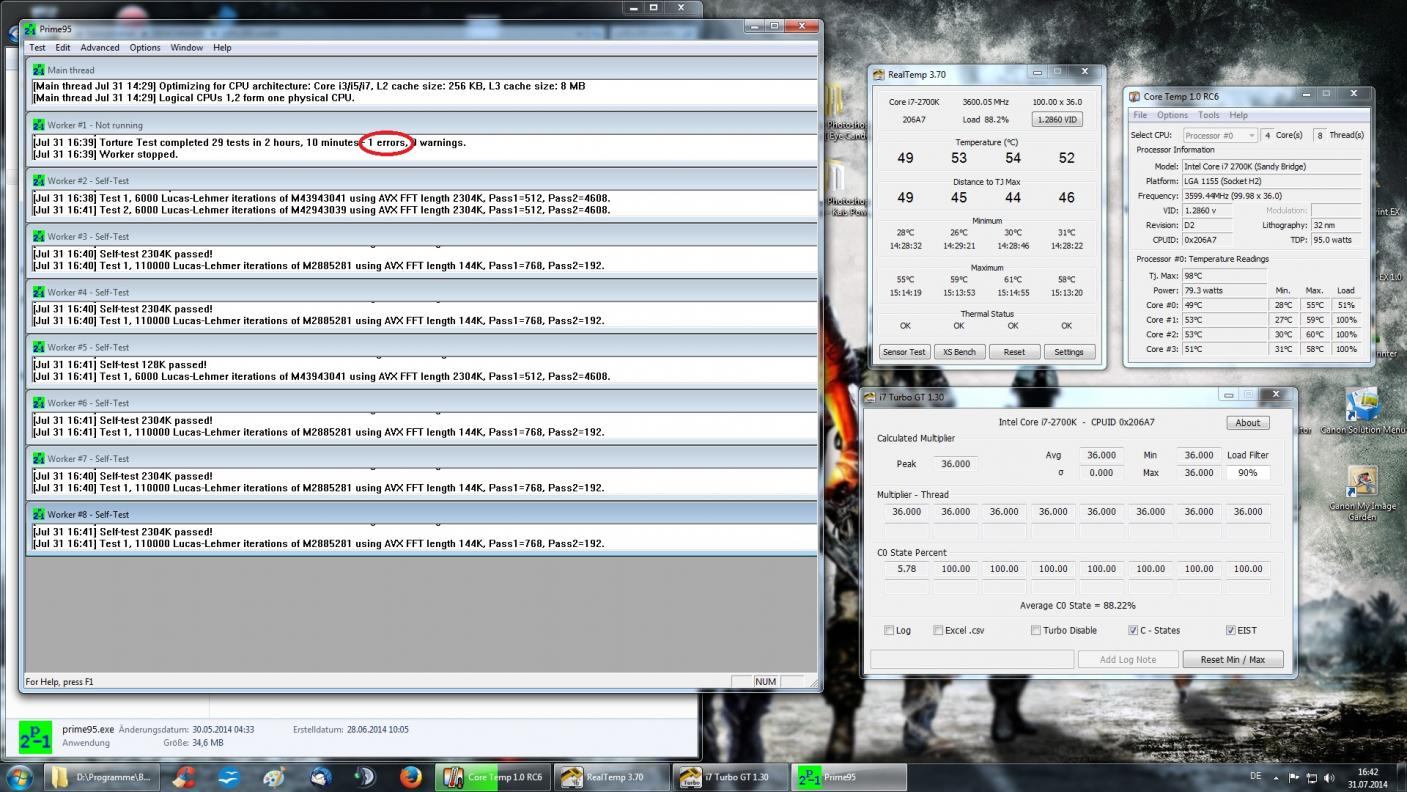Open Prime95 Help menu
This screenshot has height=792, width=1407.
click(x=222, y=47)
